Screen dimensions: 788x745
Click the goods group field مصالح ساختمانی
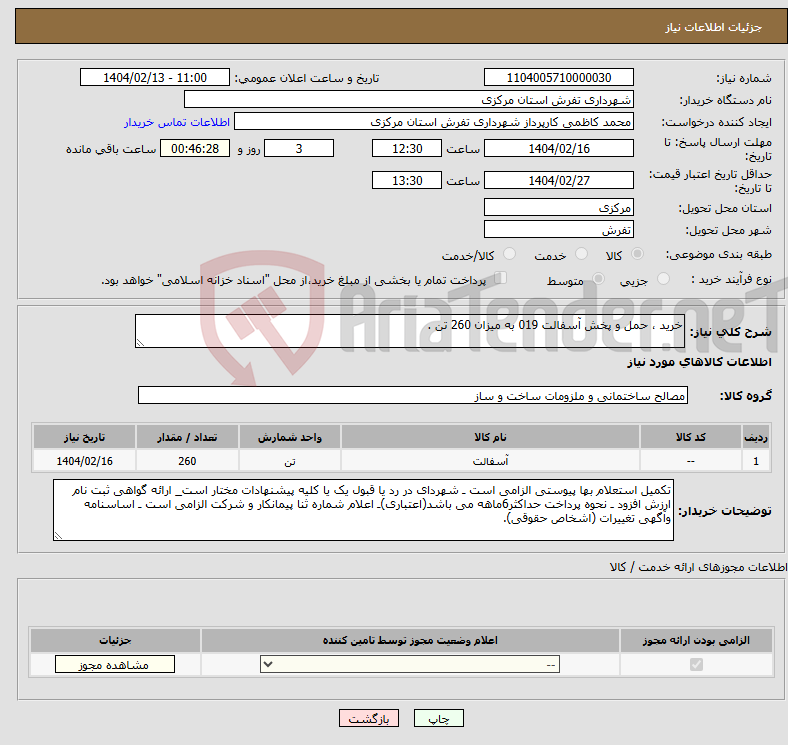point(413,395)
